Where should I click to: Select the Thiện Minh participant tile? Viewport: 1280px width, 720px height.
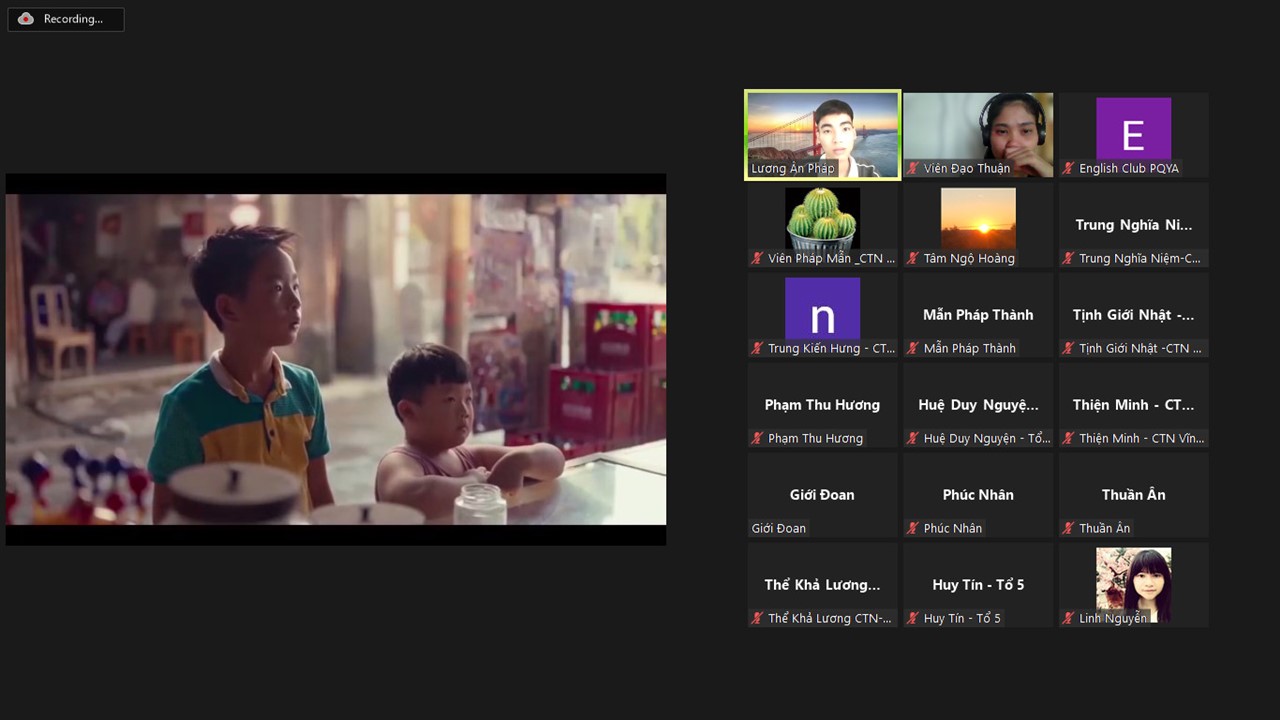coord(1133,405)
